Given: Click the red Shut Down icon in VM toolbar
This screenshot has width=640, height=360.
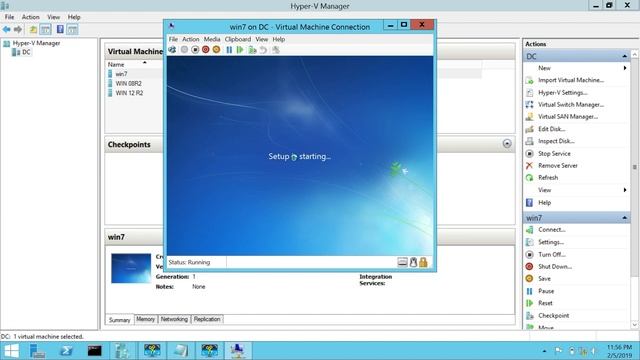Looking at the screenshot, I should coord(206,50).
